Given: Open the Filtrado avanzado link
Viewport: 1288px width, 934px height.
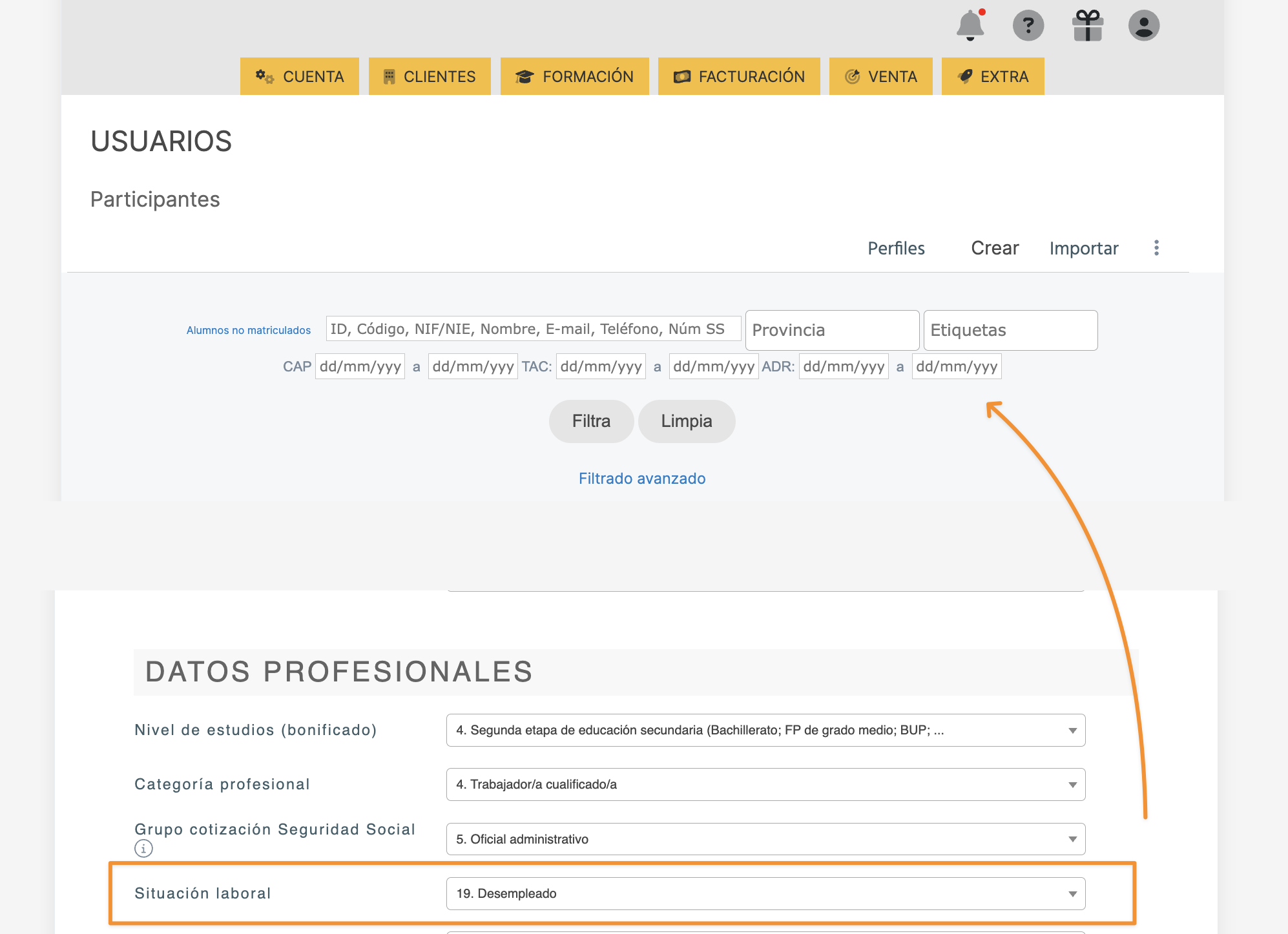Looking at the screenshot, I should pyautogui.click(x=641, y=479).
